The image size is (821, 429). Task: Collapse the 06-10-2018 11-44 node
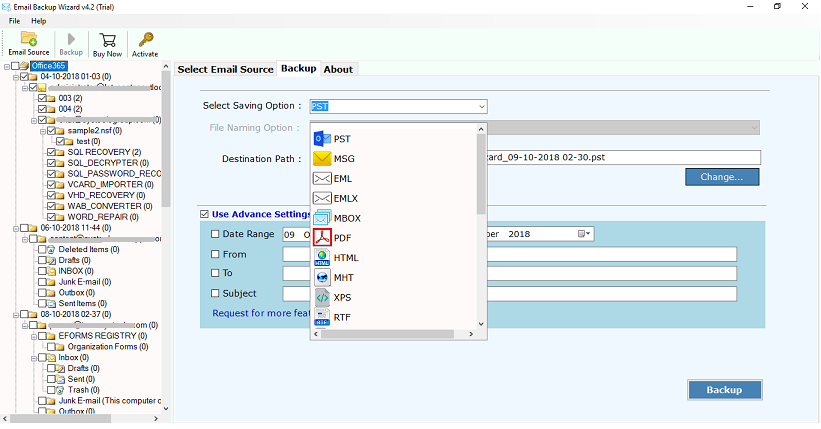coord(16,228)
